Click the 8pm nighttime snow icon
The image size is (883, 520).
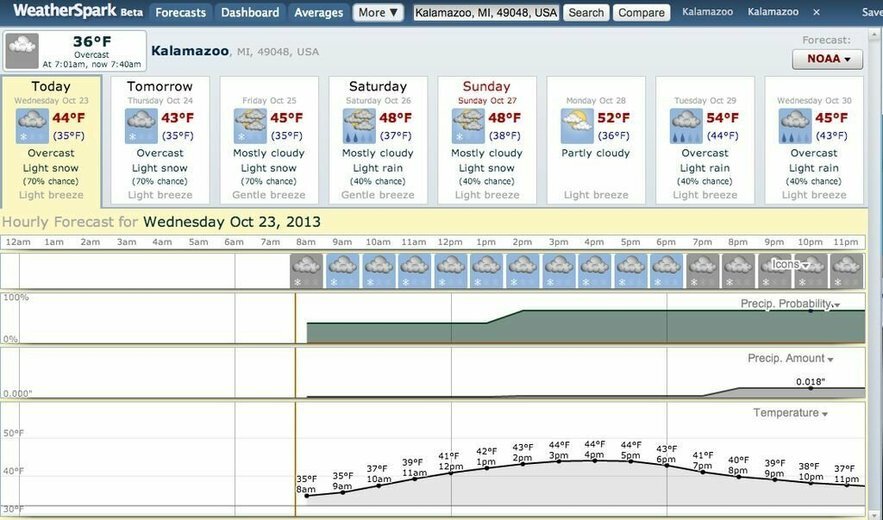click(739, 271)
